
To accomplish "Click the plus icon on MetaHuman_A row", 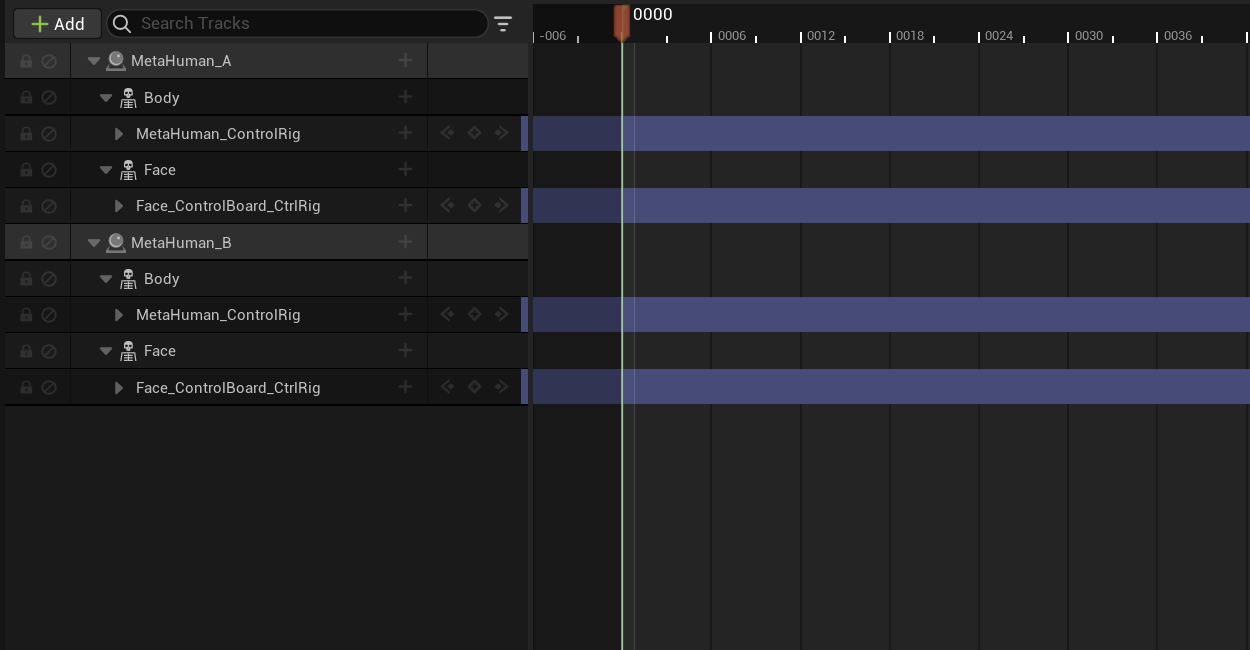I will click(405, 61).
